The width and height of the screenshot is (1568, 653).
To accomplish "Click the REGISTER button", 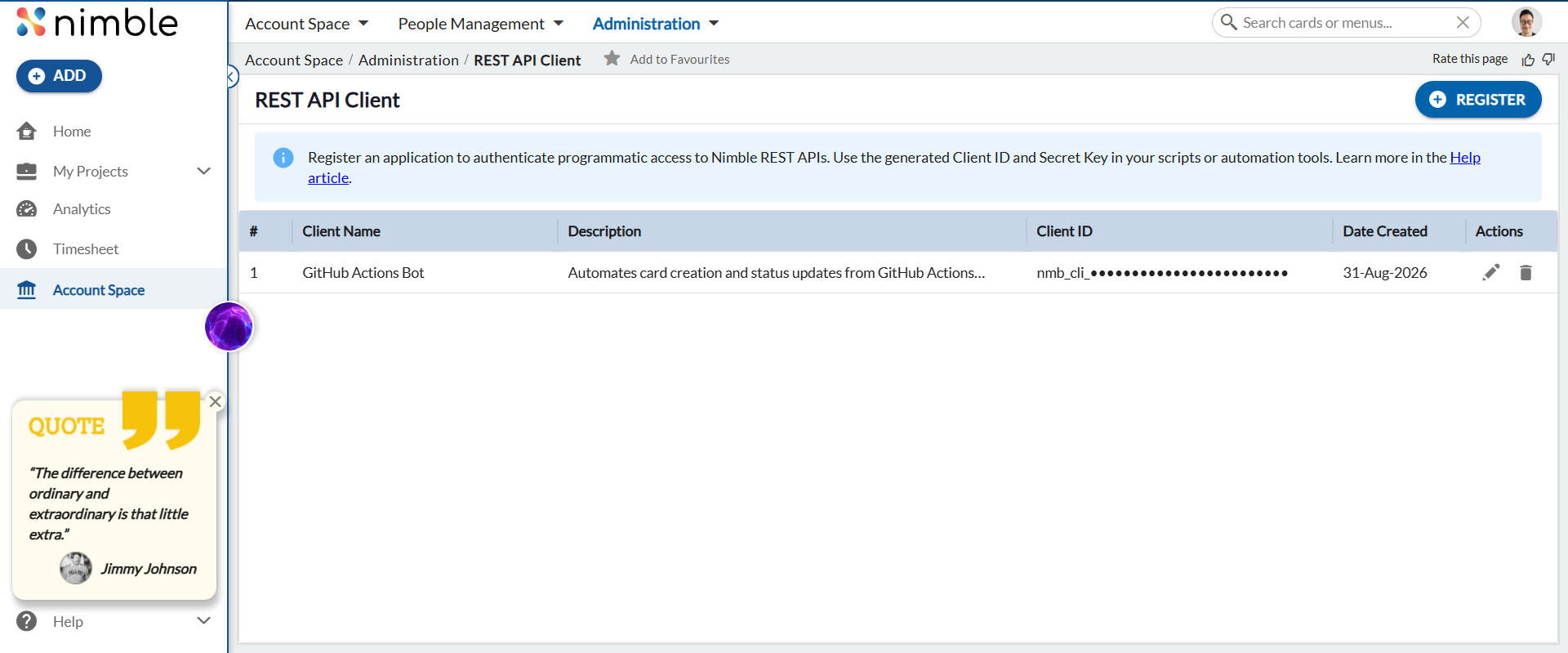I will (x=1478, y=100).
